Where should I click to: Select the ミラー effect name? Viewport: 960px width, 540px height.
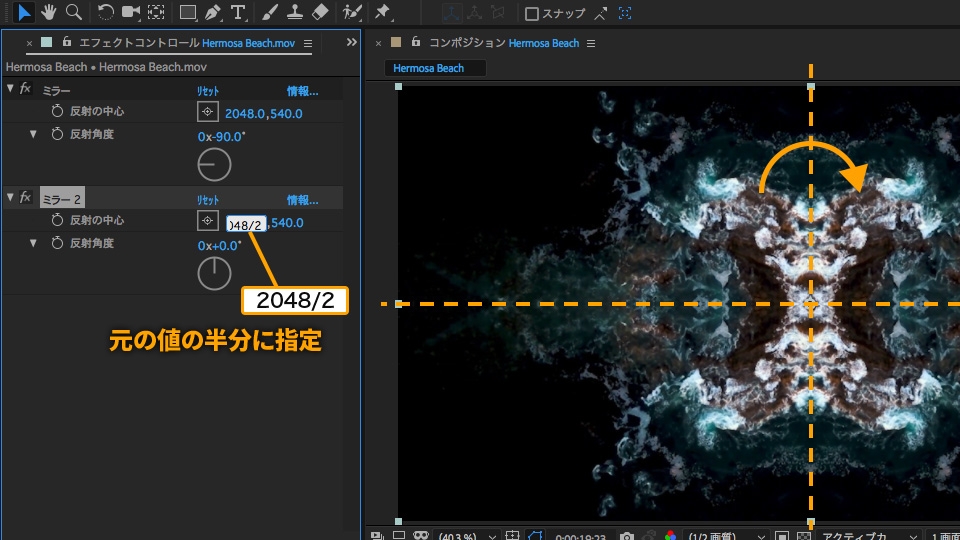point(56,91)
